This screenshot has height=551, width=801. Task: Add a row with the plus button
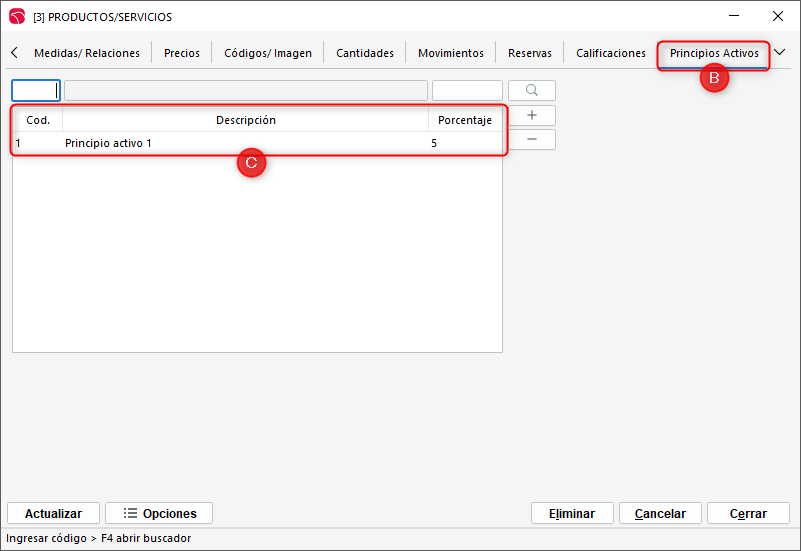point(531,115)
